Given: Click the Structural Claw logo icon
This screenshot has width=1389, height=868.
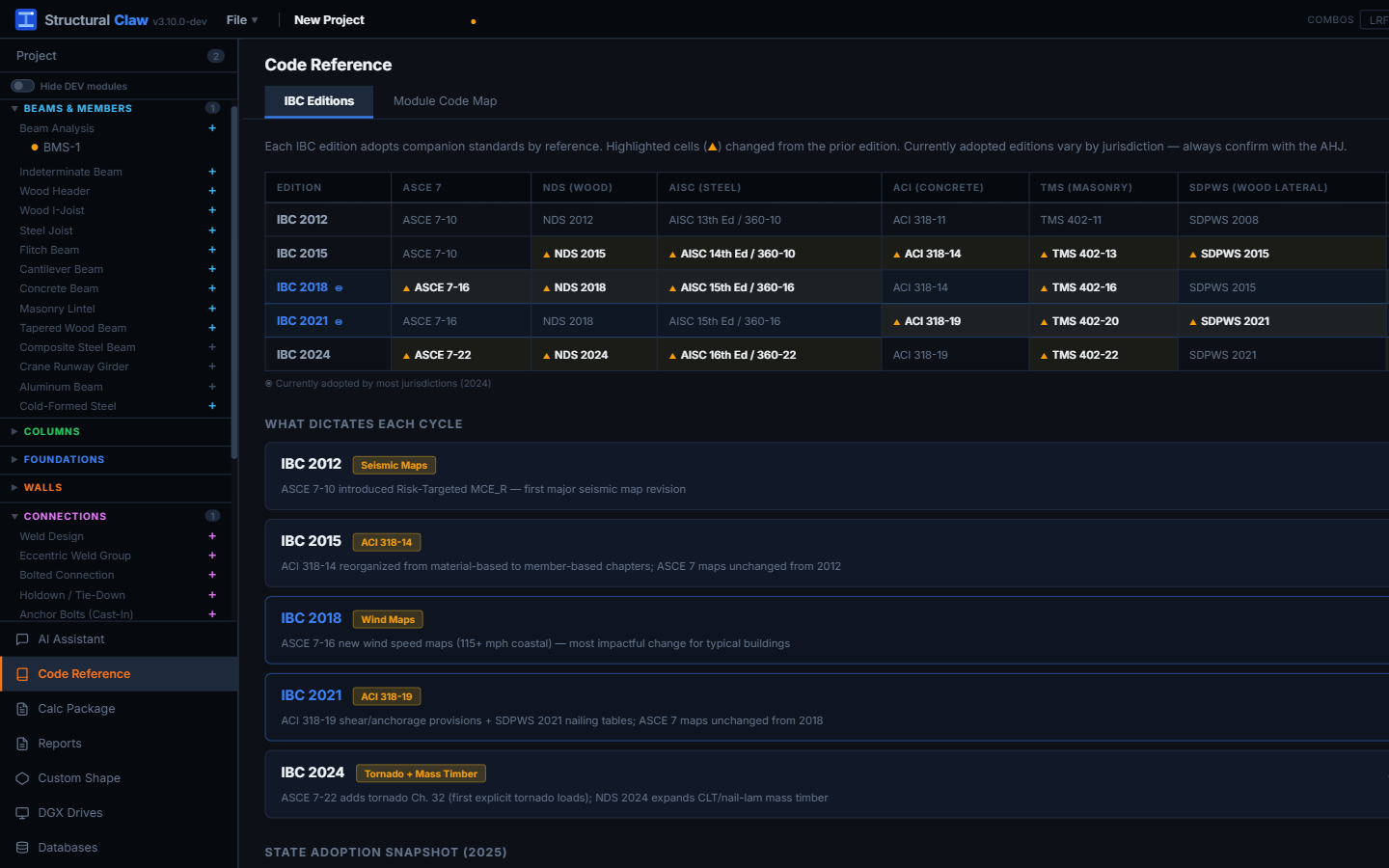Looking at the screenshot, I should tap(26, 19).
